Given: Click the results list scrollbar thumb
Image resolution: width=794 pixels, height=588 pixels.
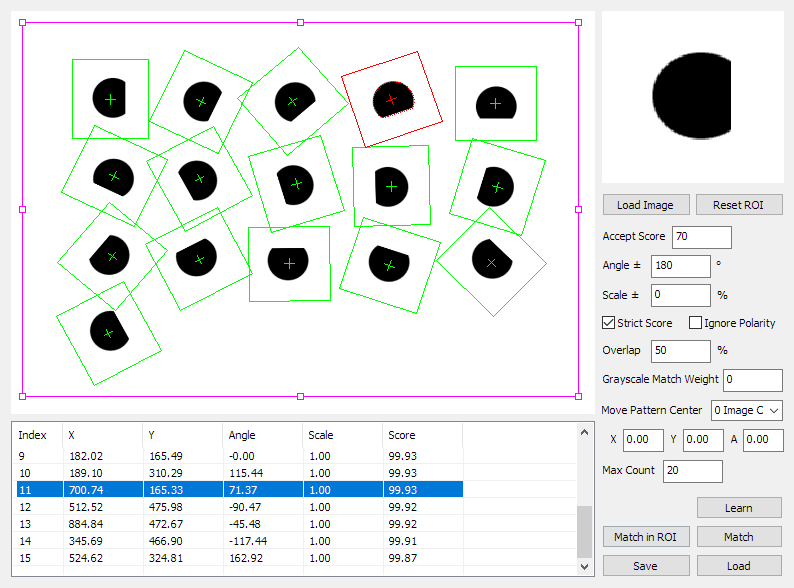Looking at the screenshot, I should point(584,531).
